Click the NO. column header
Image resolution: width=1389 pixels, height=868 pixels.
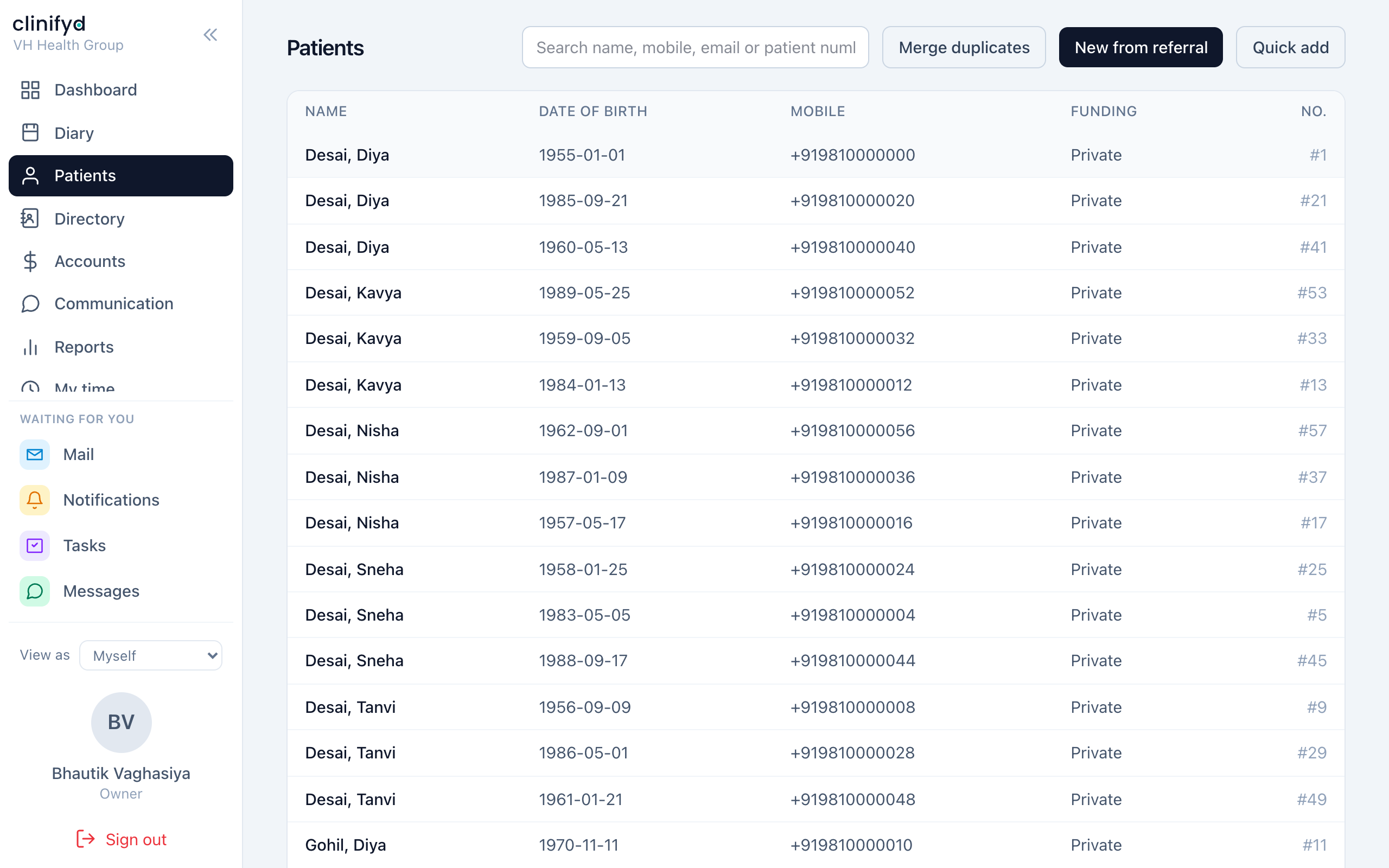[1313, 111]
